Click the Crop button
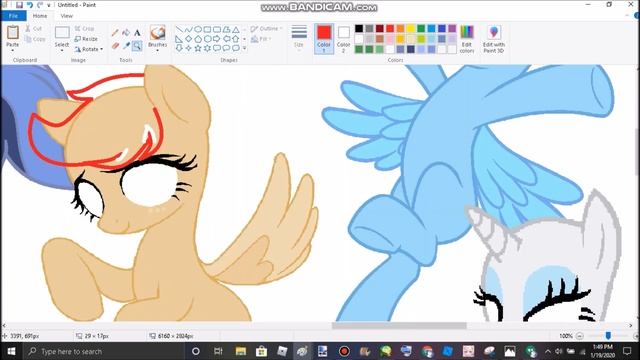The height and width of the screenshot is (360, 640). coord(84,29)
